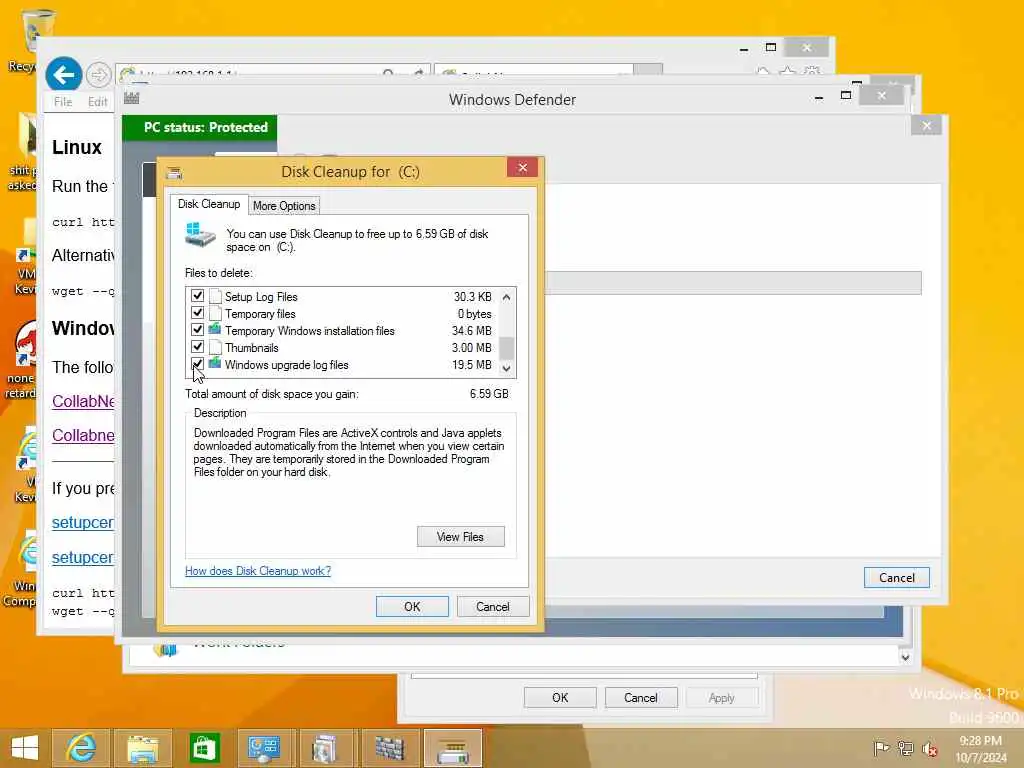Minimize the Windows Defender window

(819, 97)
